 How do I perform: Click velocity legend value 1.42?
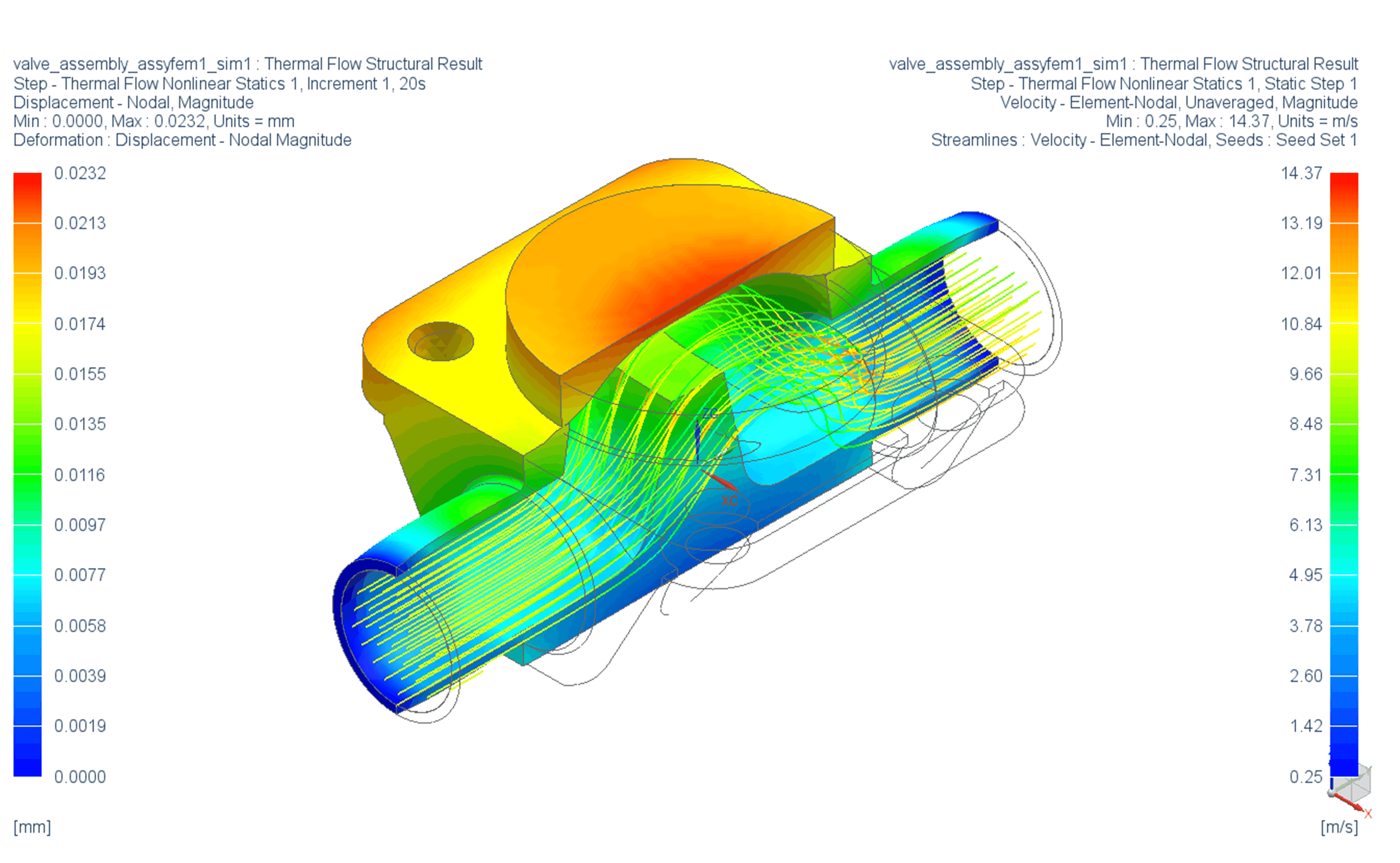click(x=1306, y=726)
